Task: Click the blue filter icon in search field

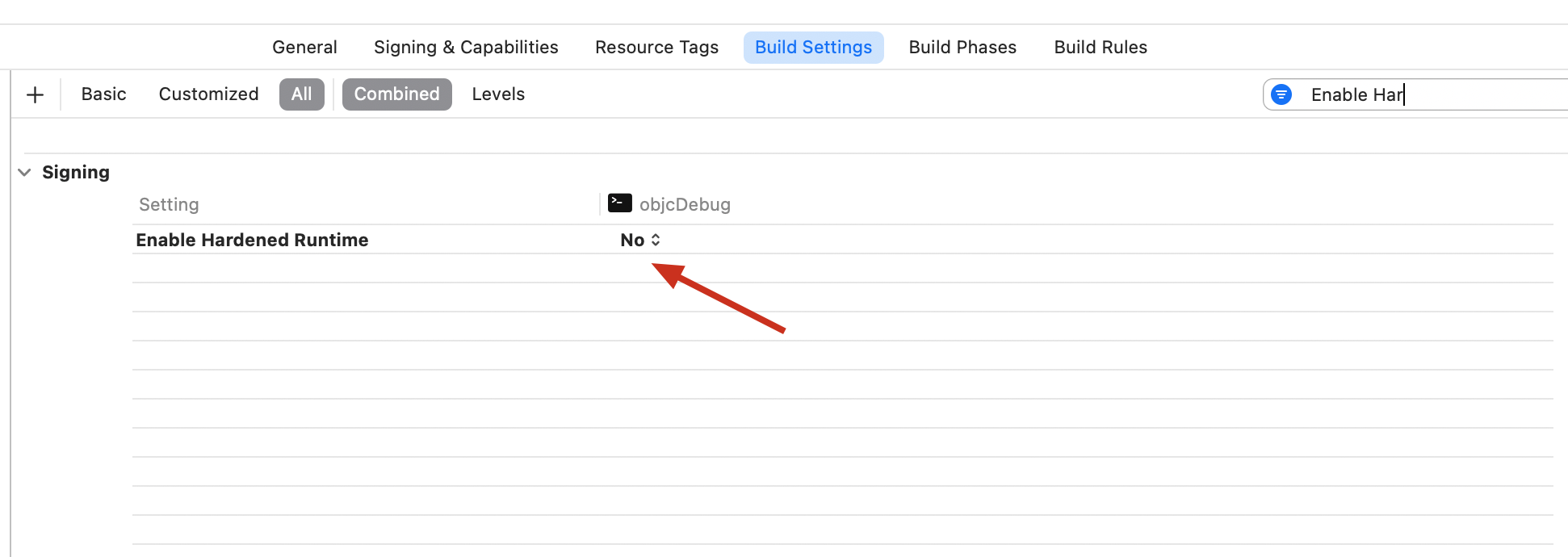Action: (1281, 94)
